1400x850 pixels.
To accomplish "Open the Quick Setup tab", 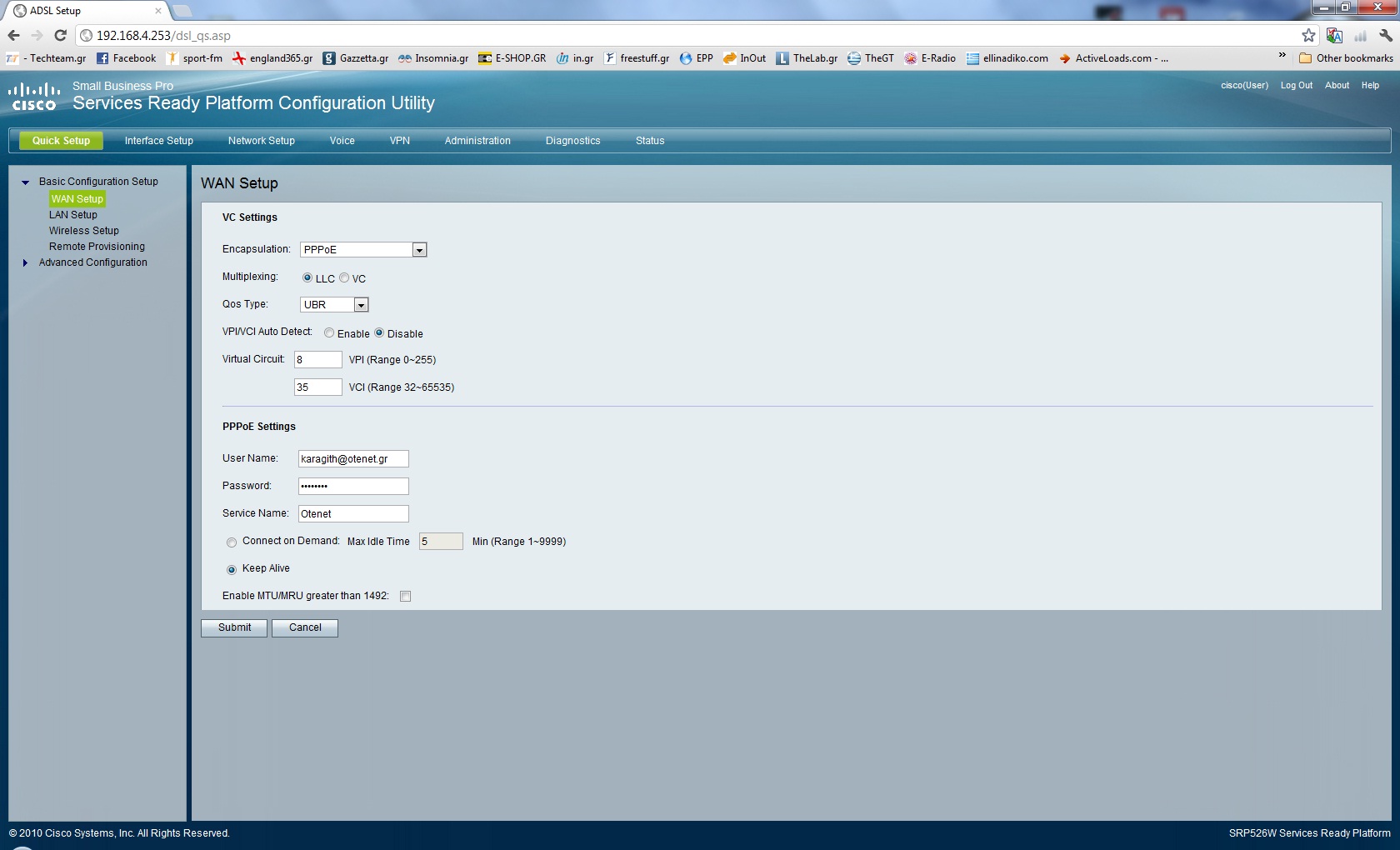I will [x=61, y=141].
